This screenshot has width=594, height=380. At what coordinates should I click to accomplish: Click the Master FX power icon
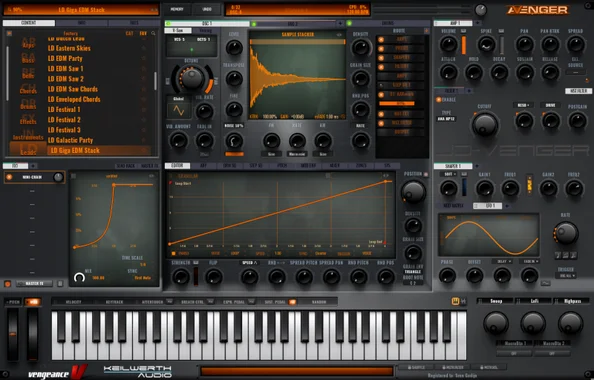pos(8,283)
